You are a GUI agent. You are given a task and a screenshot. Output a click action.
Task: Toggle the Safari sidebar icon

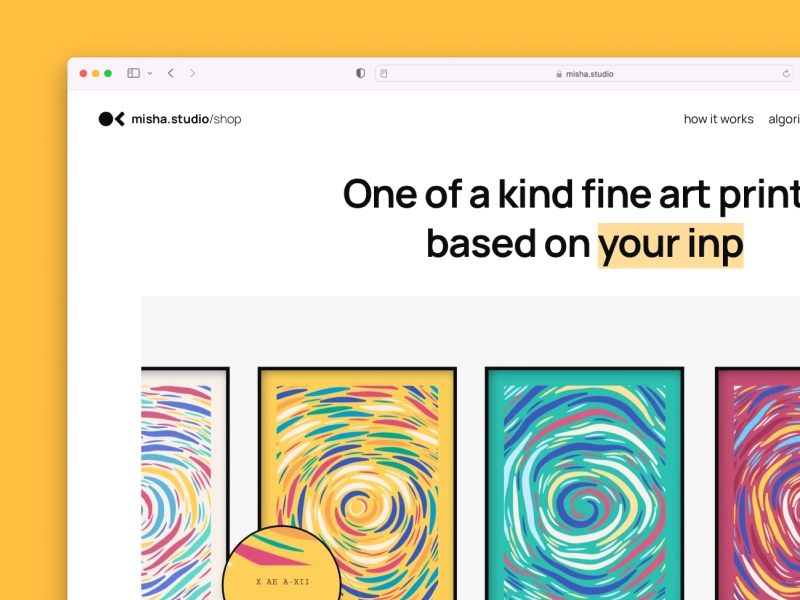pos(134,73)
